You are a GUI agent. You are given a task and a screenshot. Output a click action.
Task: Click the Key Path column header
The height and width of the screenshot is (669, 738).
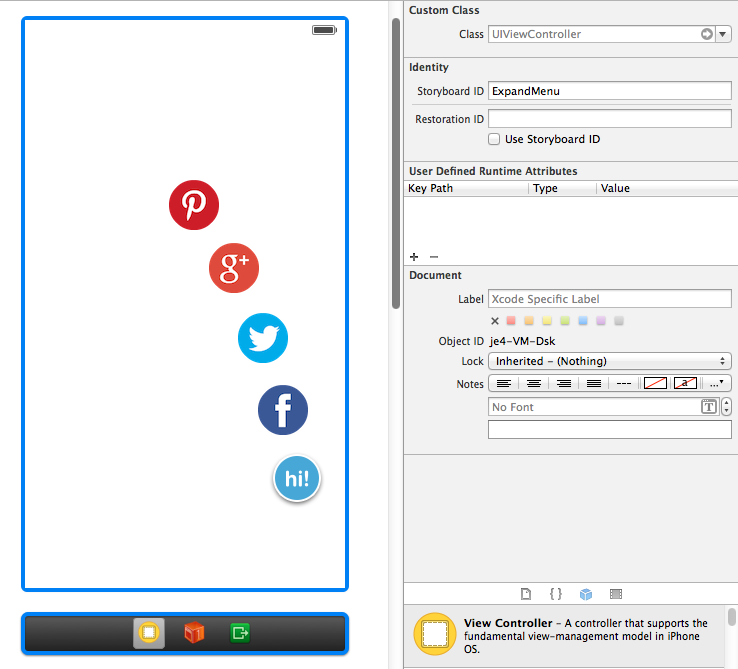tap(466, 188)
